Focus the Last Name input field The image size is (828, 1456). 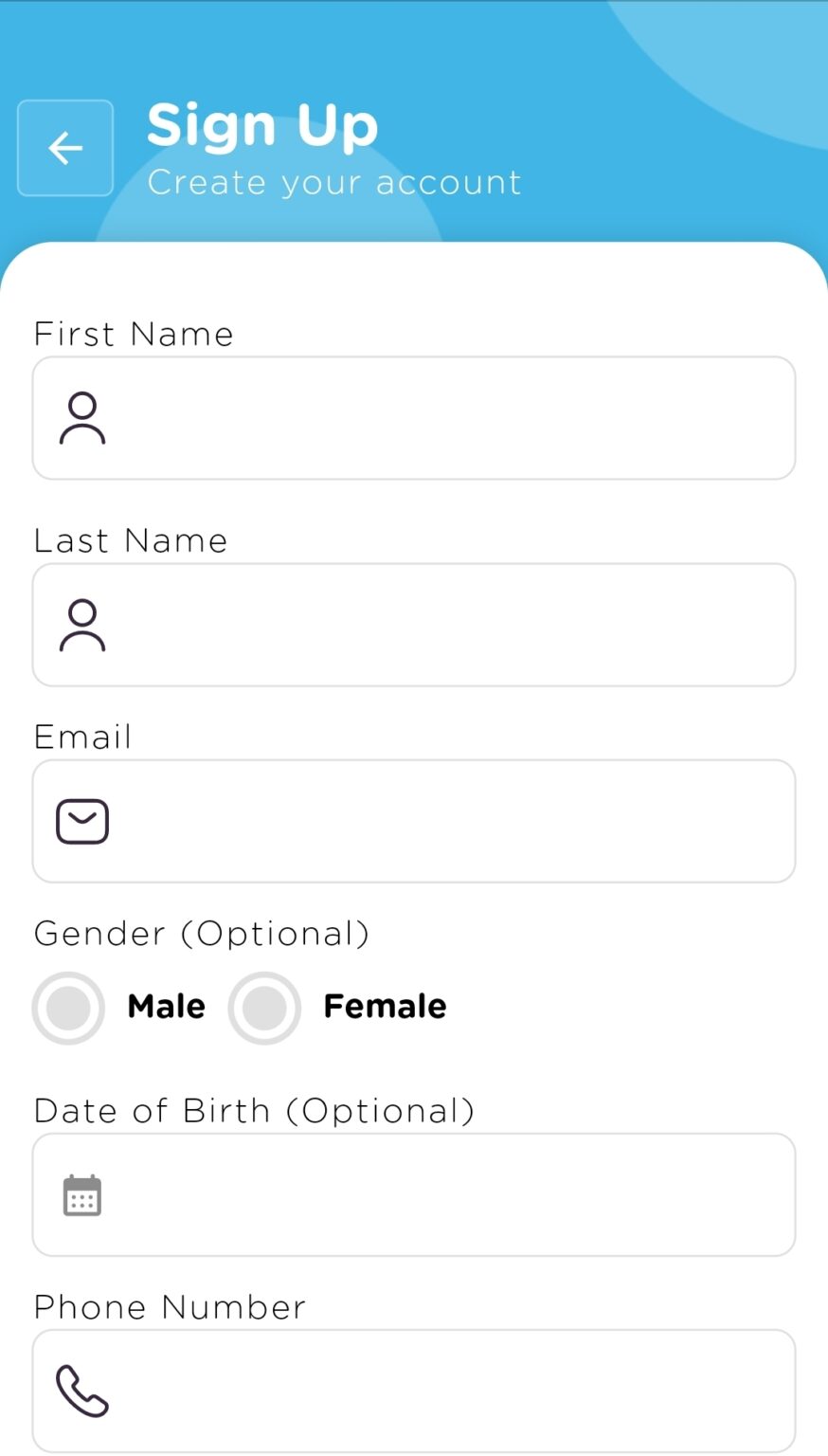[445, 625]
